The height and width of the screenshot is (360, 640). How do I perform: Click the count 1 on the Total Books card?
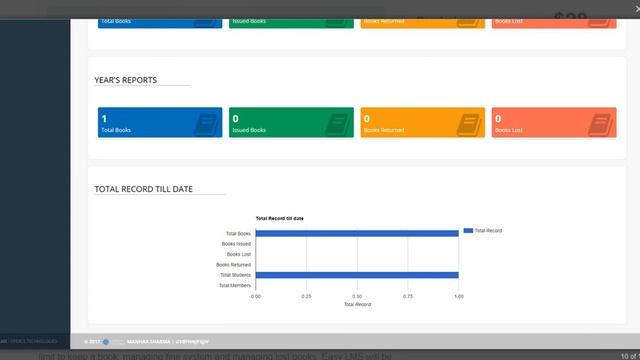pos(104,119)
